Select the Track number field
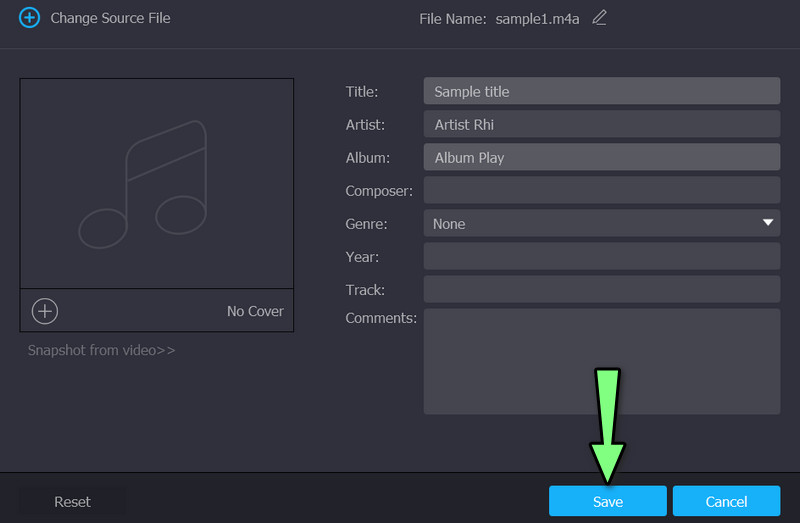 pyautogui.click(x=601, y=289)
